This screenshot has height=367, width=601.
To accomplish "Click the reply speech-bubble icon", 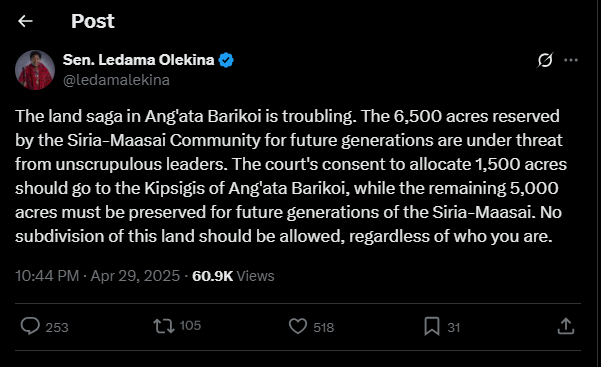I will pos(30,326).
